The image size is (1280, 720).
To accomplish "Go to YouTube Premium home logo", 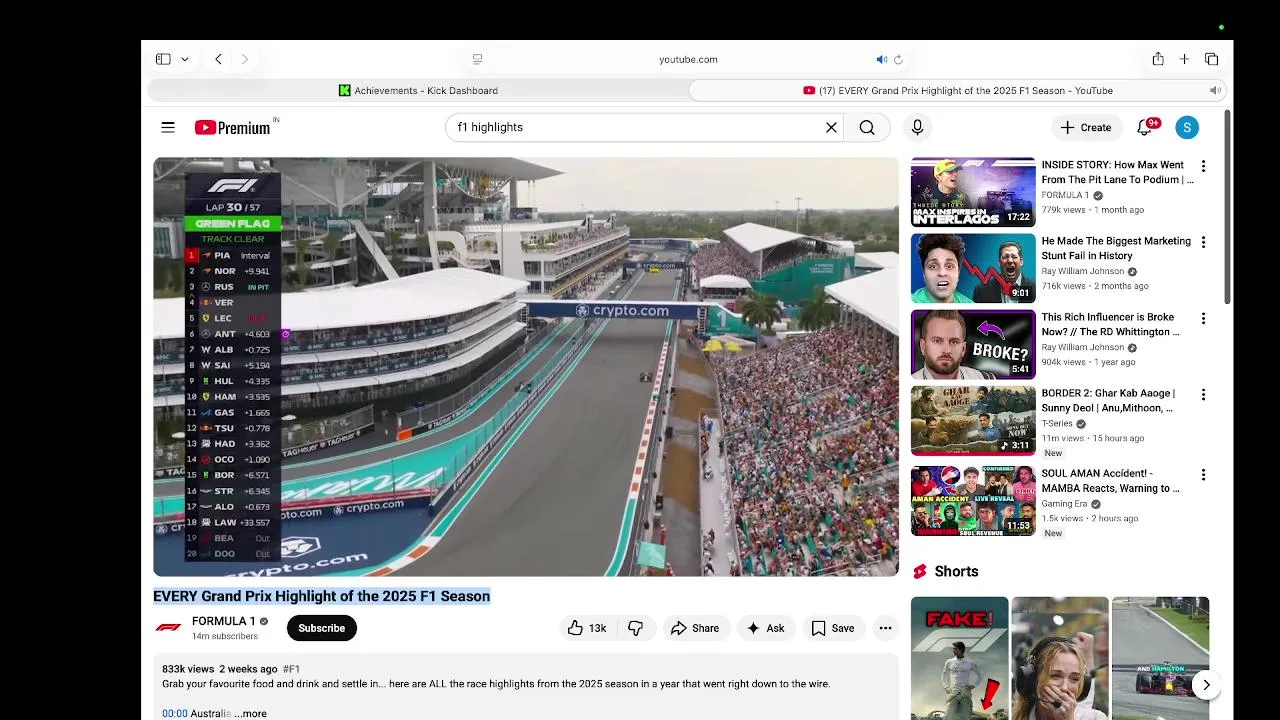I will [x=233, y=127].
